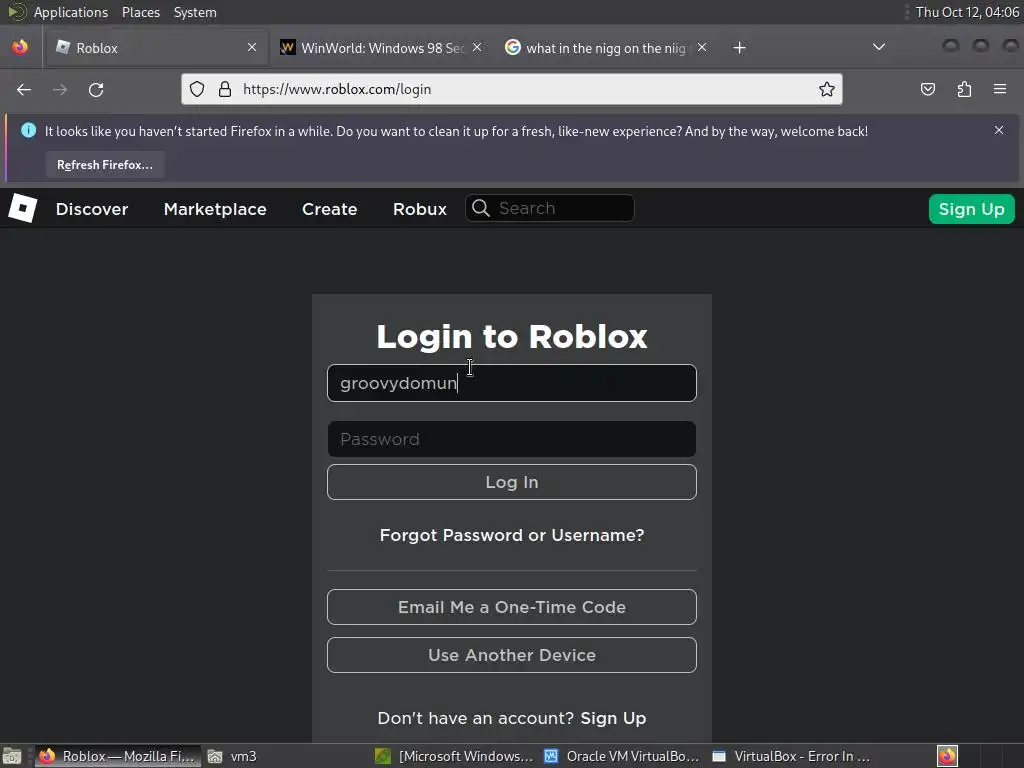Open the Places menu
Image resolution: width=1024 pixels, height=768 pixels.
point(141,12)
